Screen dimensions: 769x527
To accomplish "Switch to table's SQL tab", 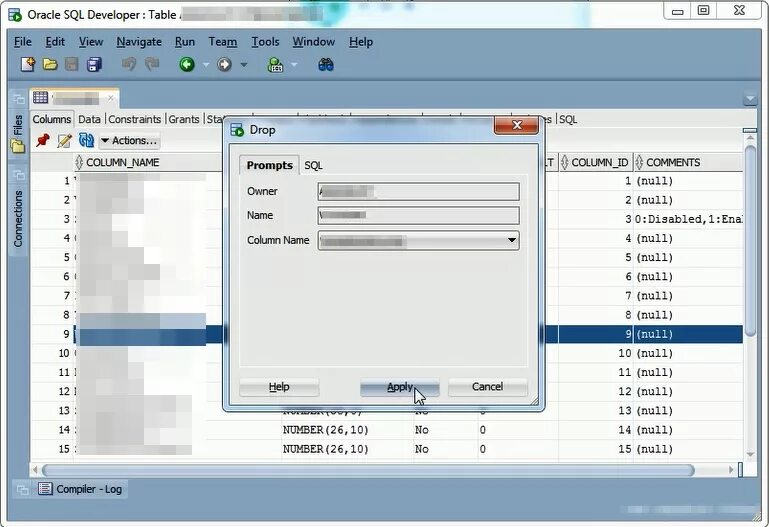I will pos(568,119).
